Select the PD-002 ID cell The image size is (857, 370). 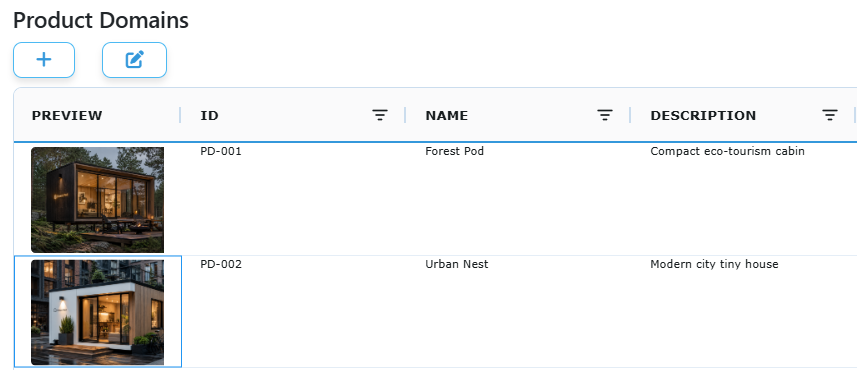[x=221, y=265]
